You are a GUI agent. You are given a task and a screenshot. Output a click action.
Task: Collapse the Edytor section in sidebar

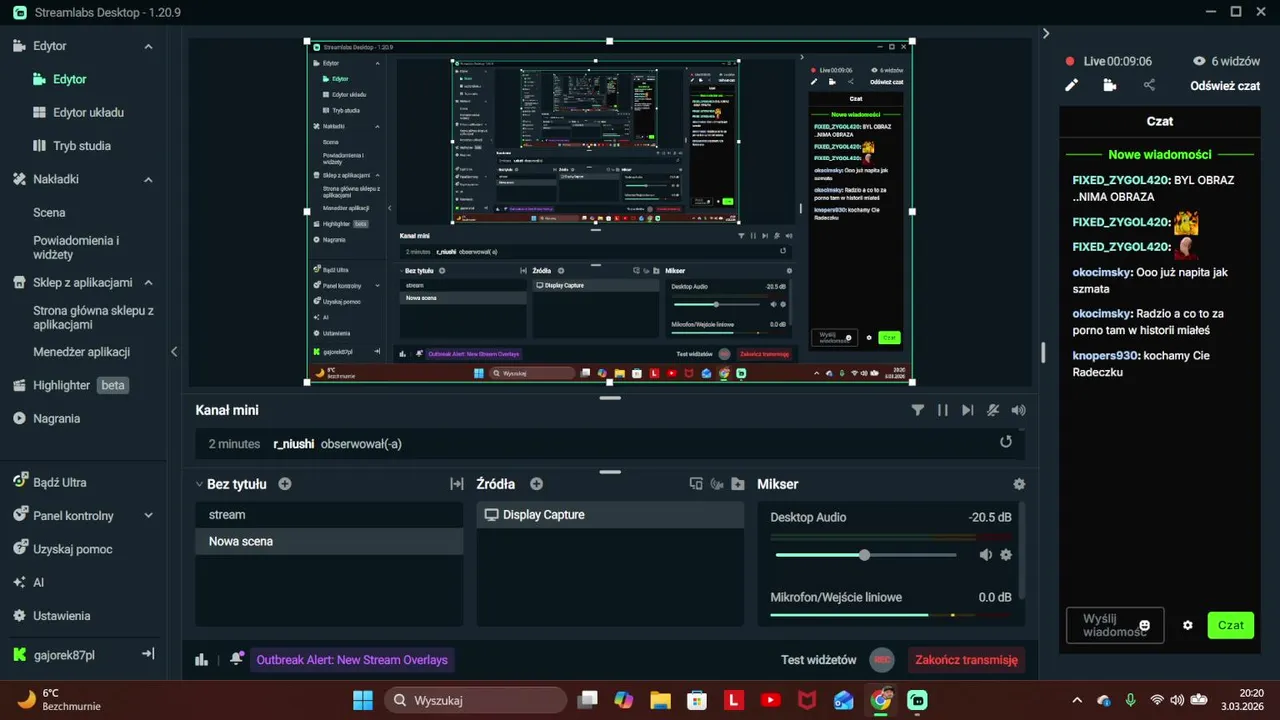point(148,46)
